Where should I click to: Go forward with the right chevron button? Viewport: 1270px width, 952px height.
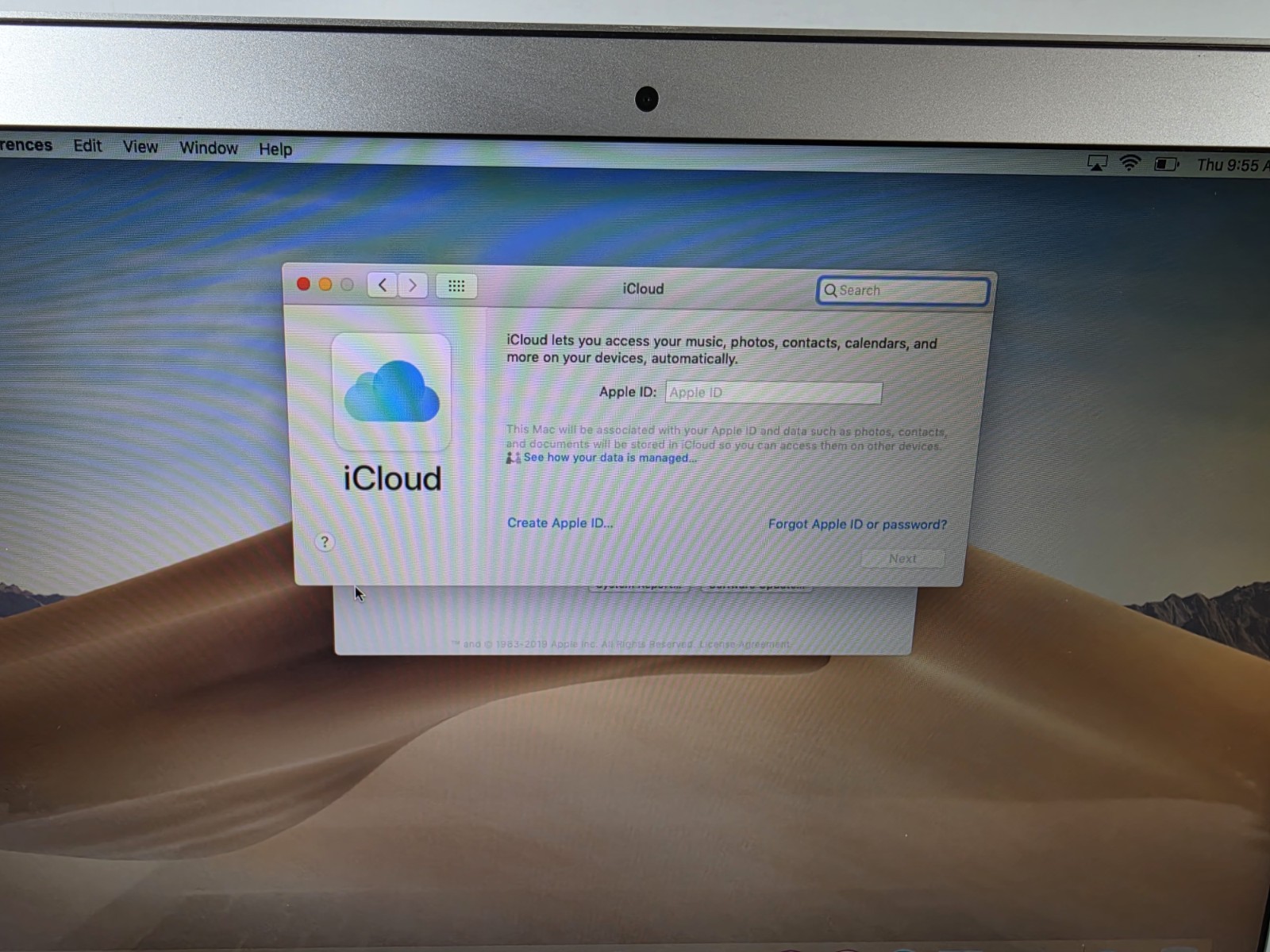tap(412, 286)
